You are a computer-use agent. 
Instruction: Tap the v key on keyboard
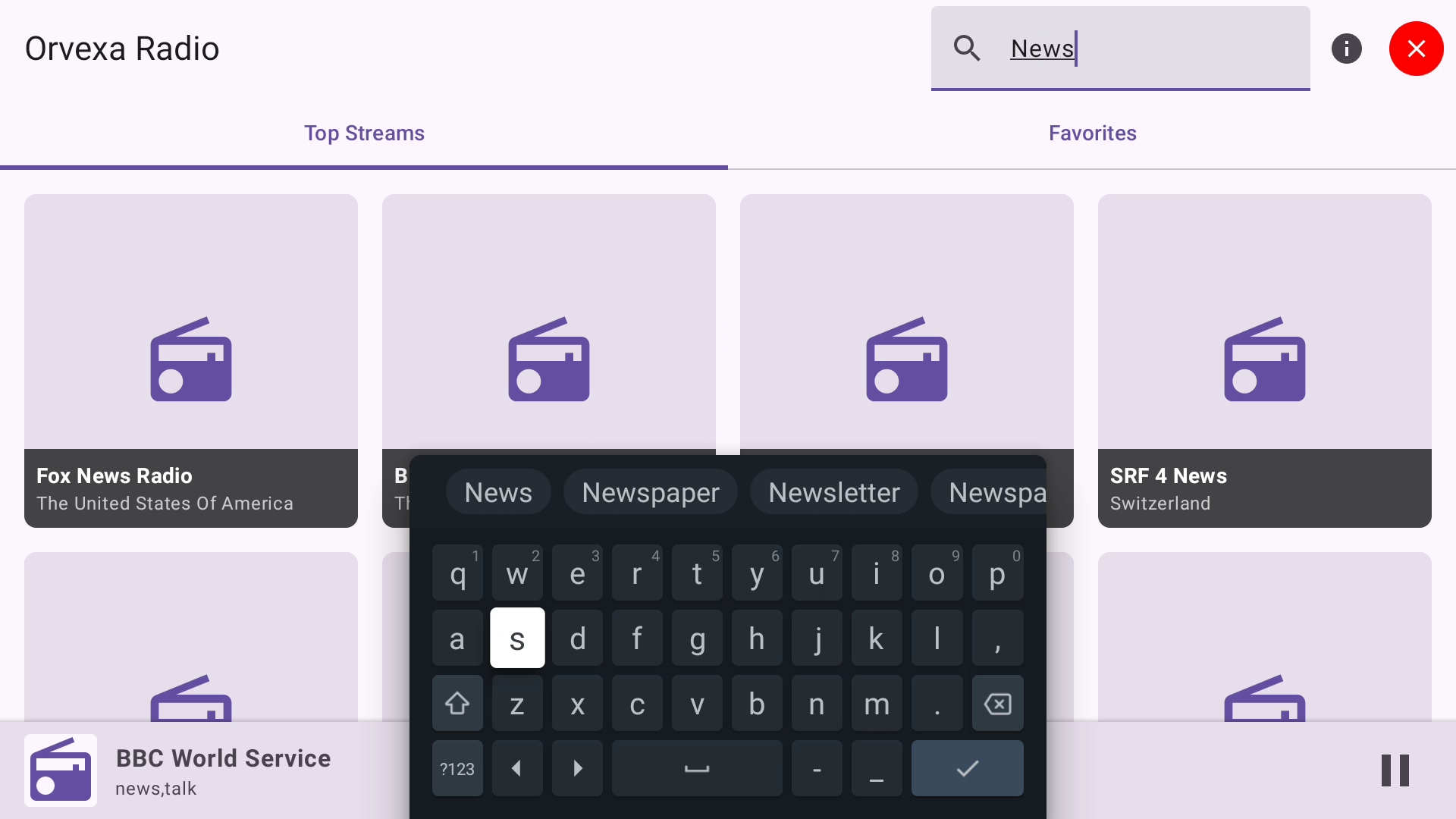point(697,704)
